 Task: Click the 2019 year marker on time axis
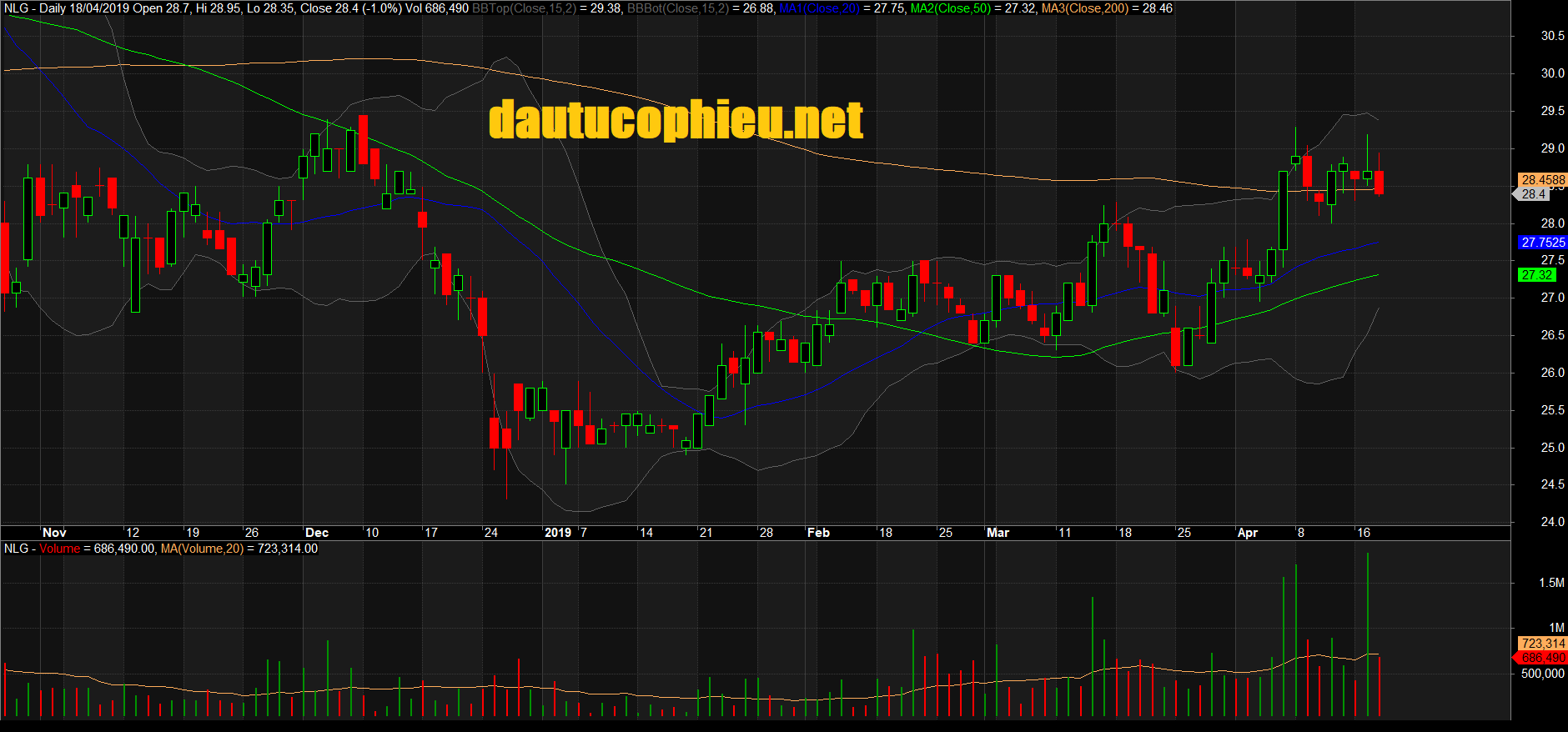pos(558,533)
